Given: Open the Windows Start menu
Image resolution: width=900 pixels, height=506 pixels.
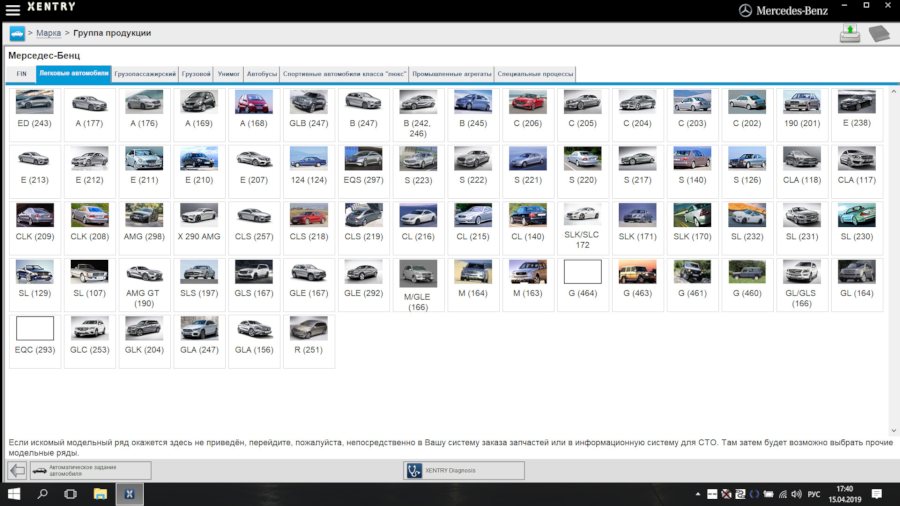Looking at the screenshot, I should (14, 494).
